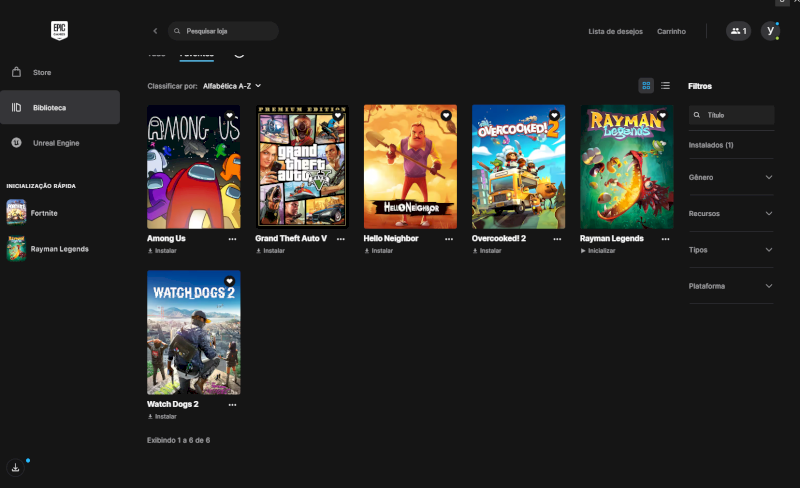
Task: Open the Epic Games logo home
Action: [59, 31]
